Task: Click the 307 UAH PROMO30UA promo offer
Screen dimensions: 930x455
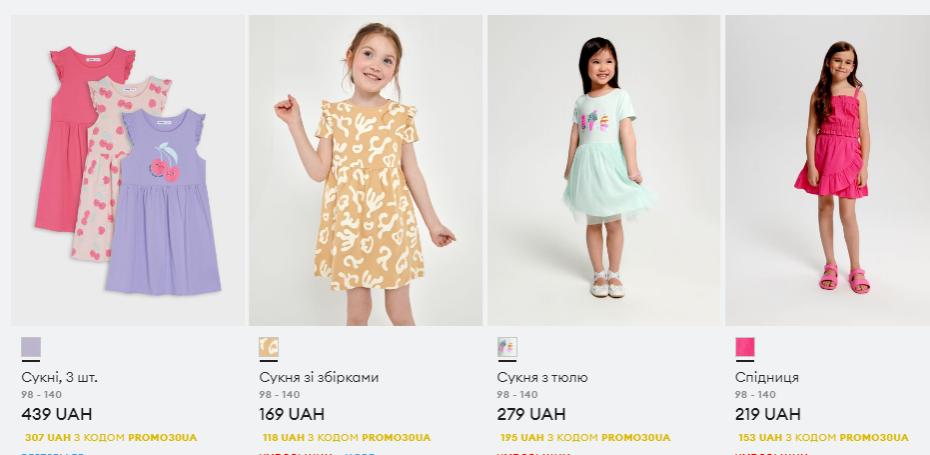Action: pyautogui.click(x=111, y=438)
